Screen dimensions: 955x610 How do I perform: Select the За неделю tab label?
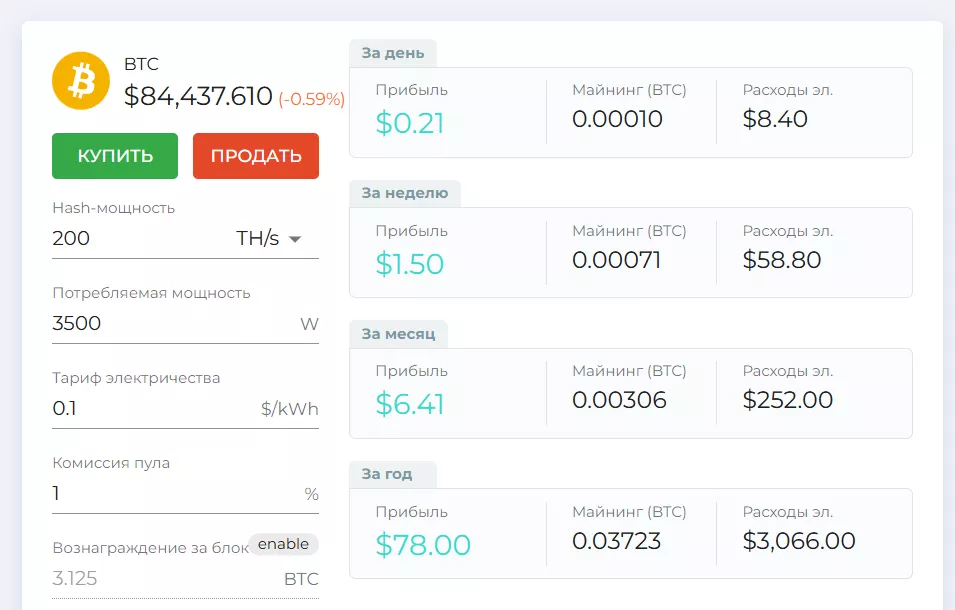(404, 193)
